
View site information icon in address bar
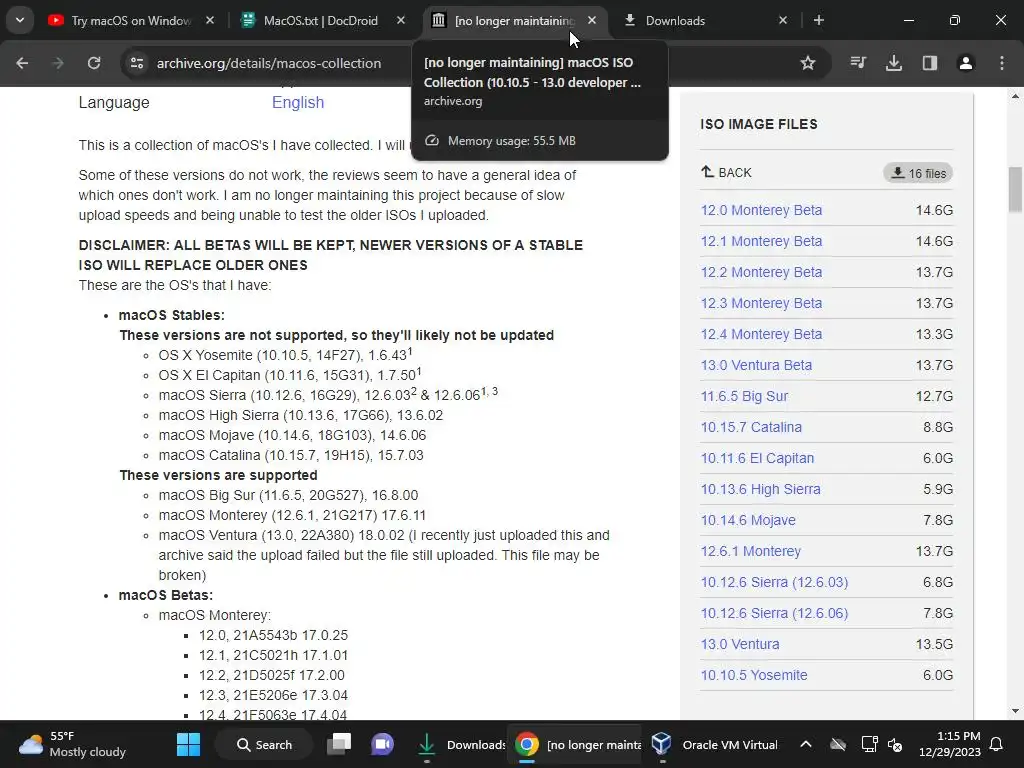tap(136, 63)
